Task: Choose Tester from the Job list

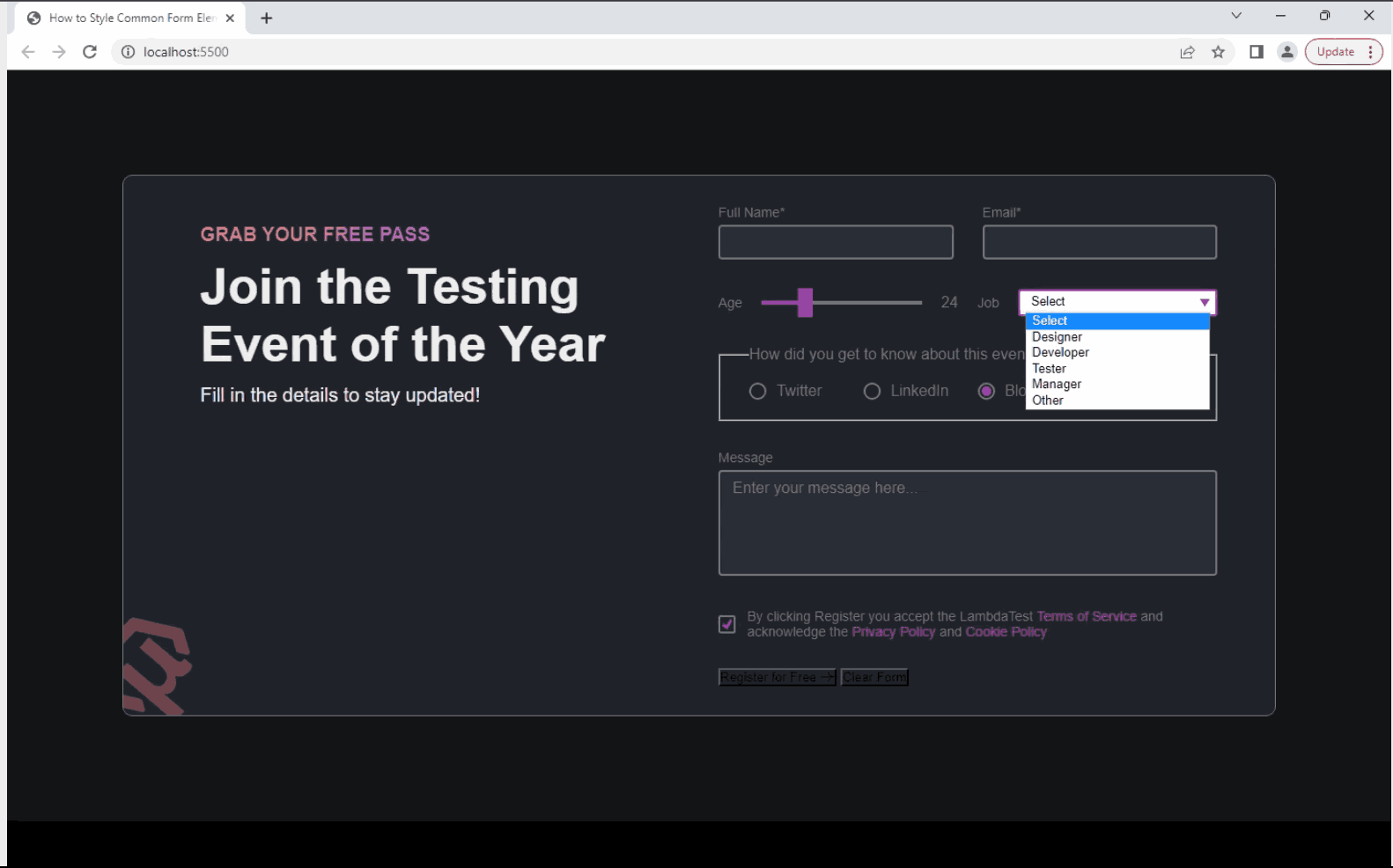Action: pyautogui.click(x=1117, y=369)
